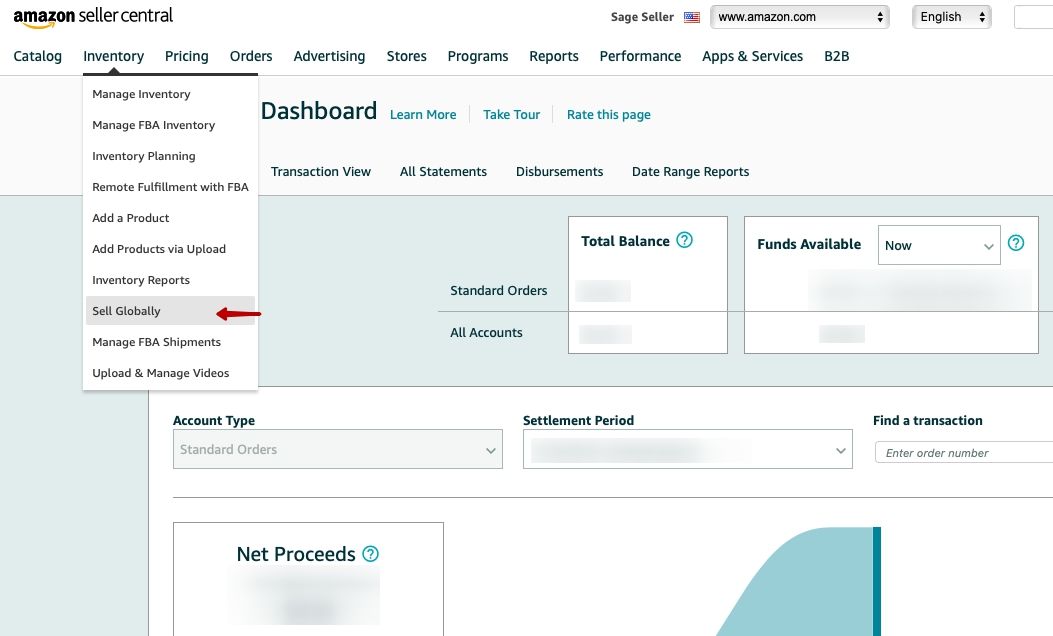Click the Net Proceeds help icon
This screenshot has width=1053, height=636.
point(371,553)
